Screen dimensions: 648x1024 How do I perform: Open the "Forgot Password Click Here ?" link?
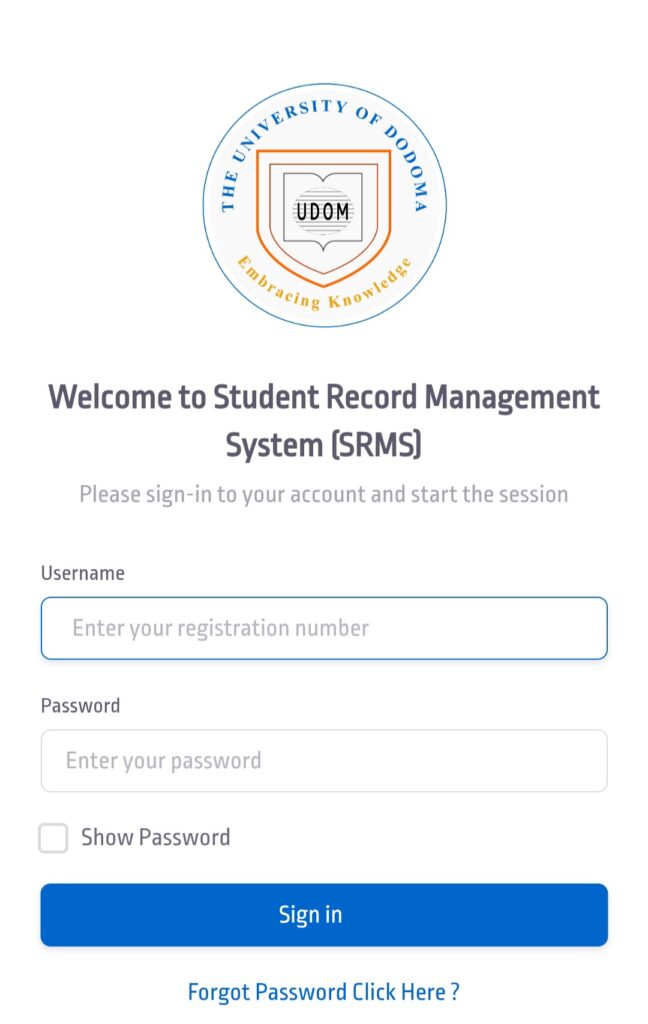tap(324, 992)
